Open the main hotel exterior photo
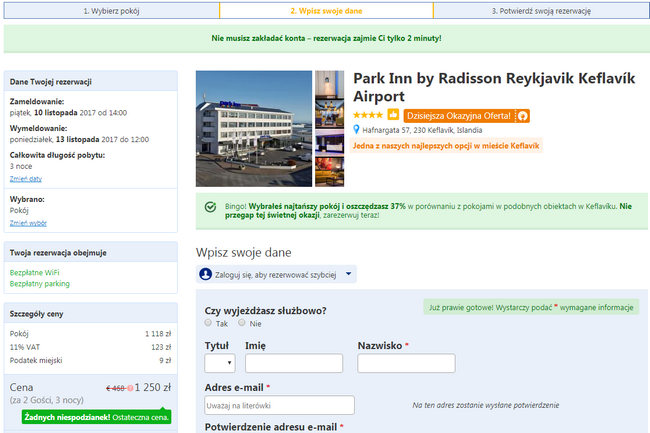Screen dimensions: 650x433 (254, 128)
